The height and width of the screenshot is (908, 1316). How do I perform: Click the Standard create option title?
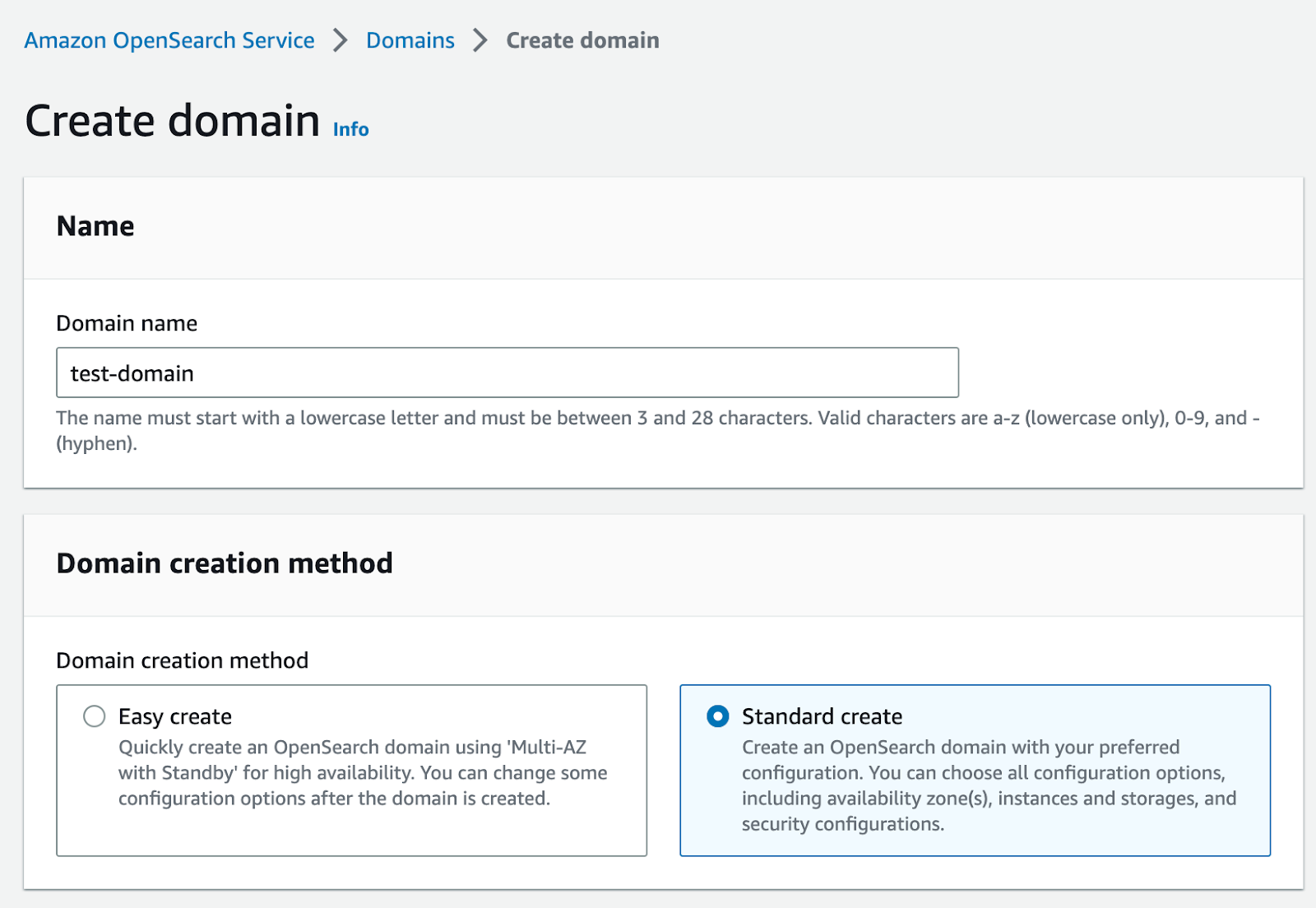click(x=822, y=716)
